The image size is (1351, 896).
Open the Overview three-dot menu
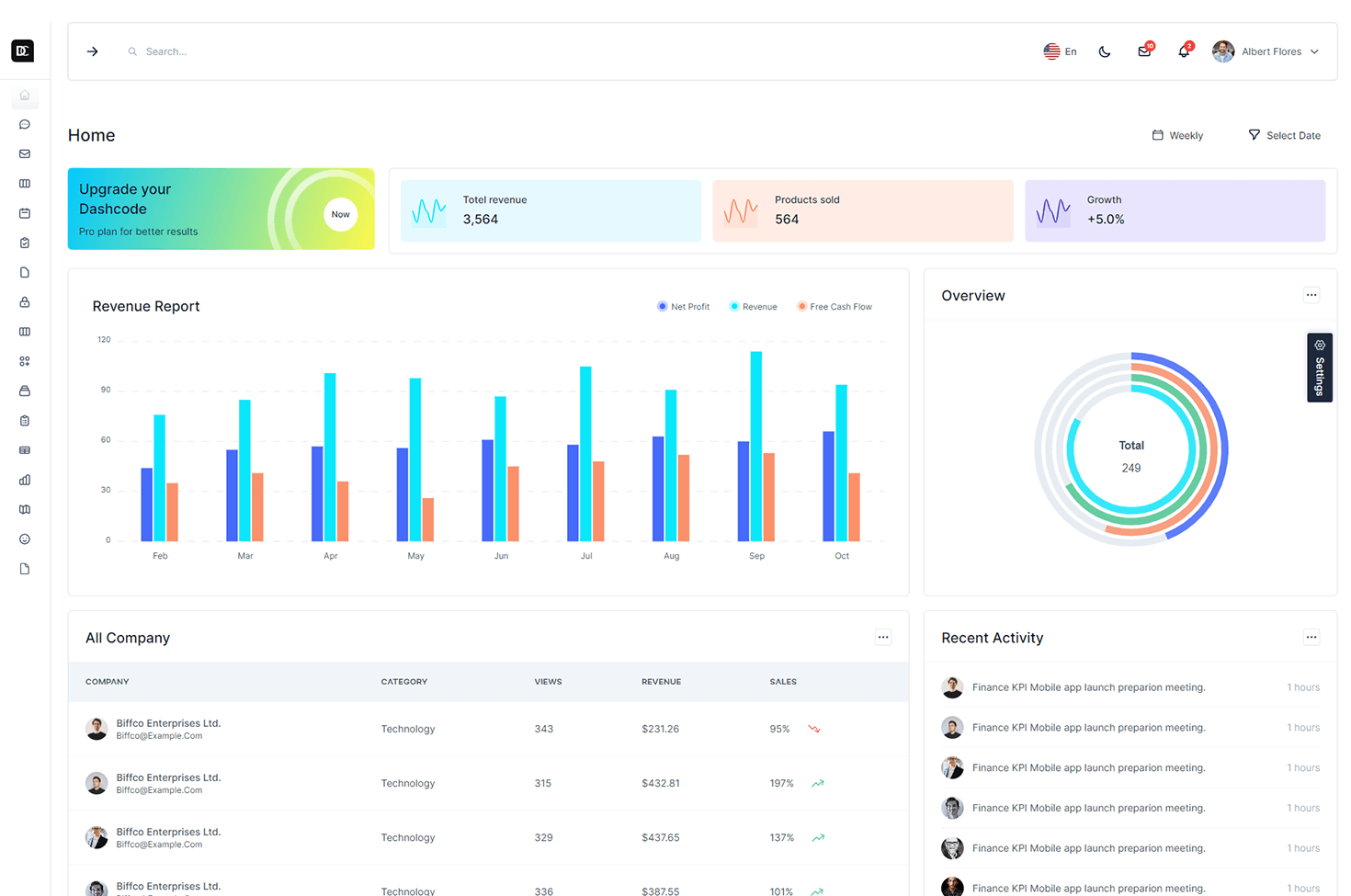click(x=1311, y=295)
